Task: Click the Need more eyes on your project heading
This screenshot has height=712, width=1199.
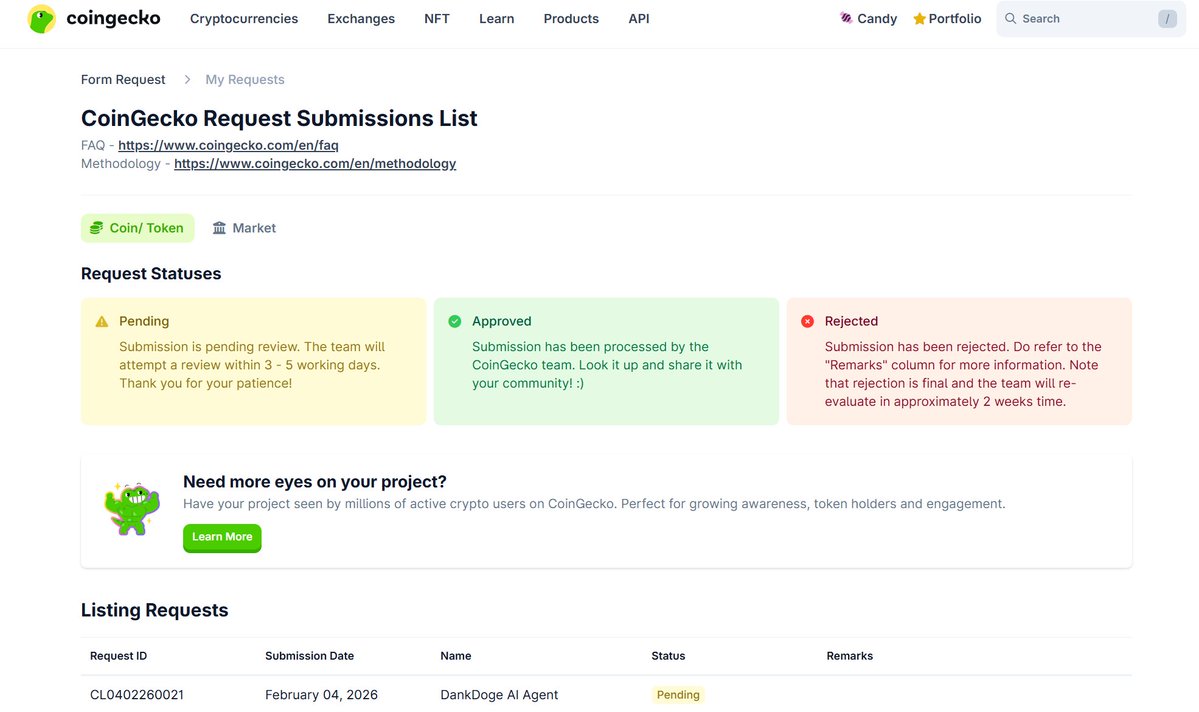Action: coord(314,482)
